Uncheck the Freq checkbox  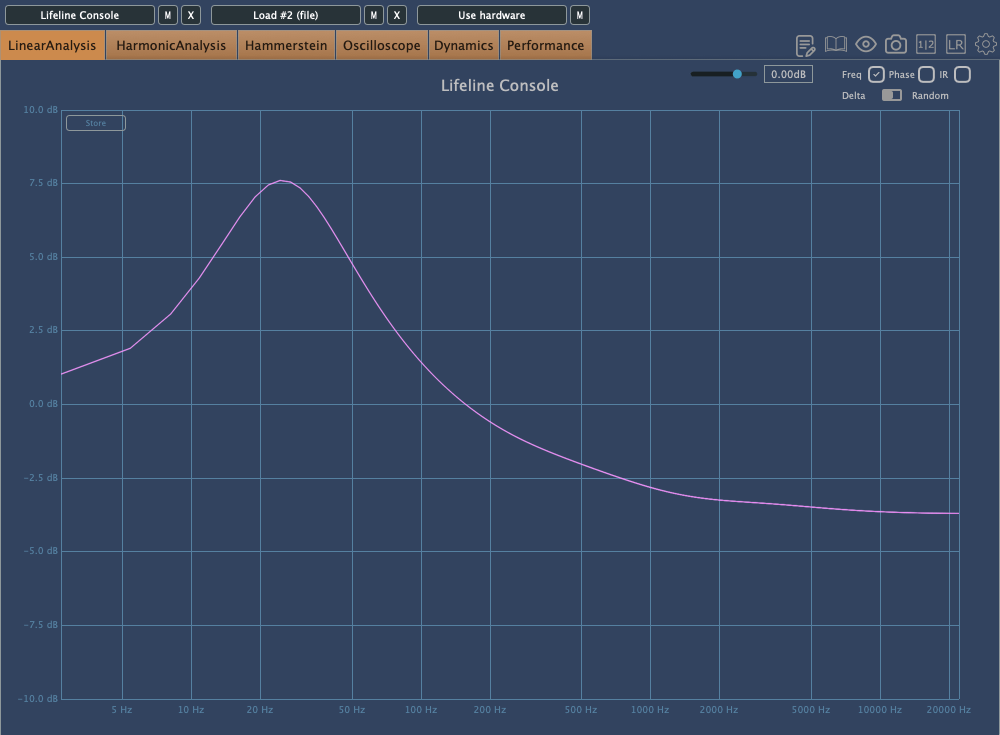click(876, 74)
